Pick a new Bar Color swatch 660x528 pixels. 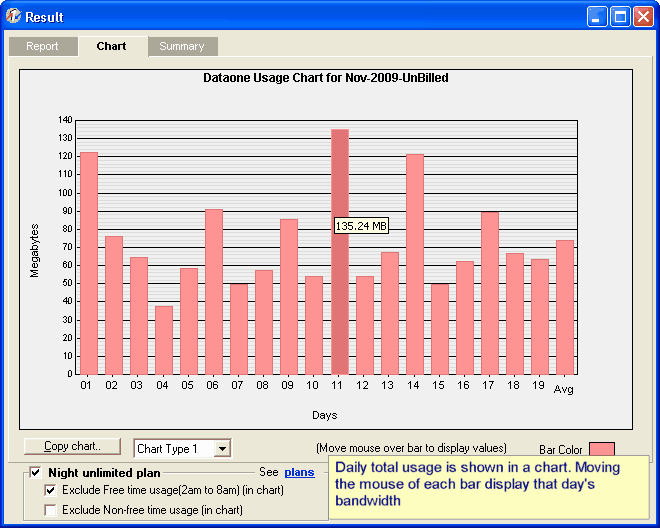point(602,451)
